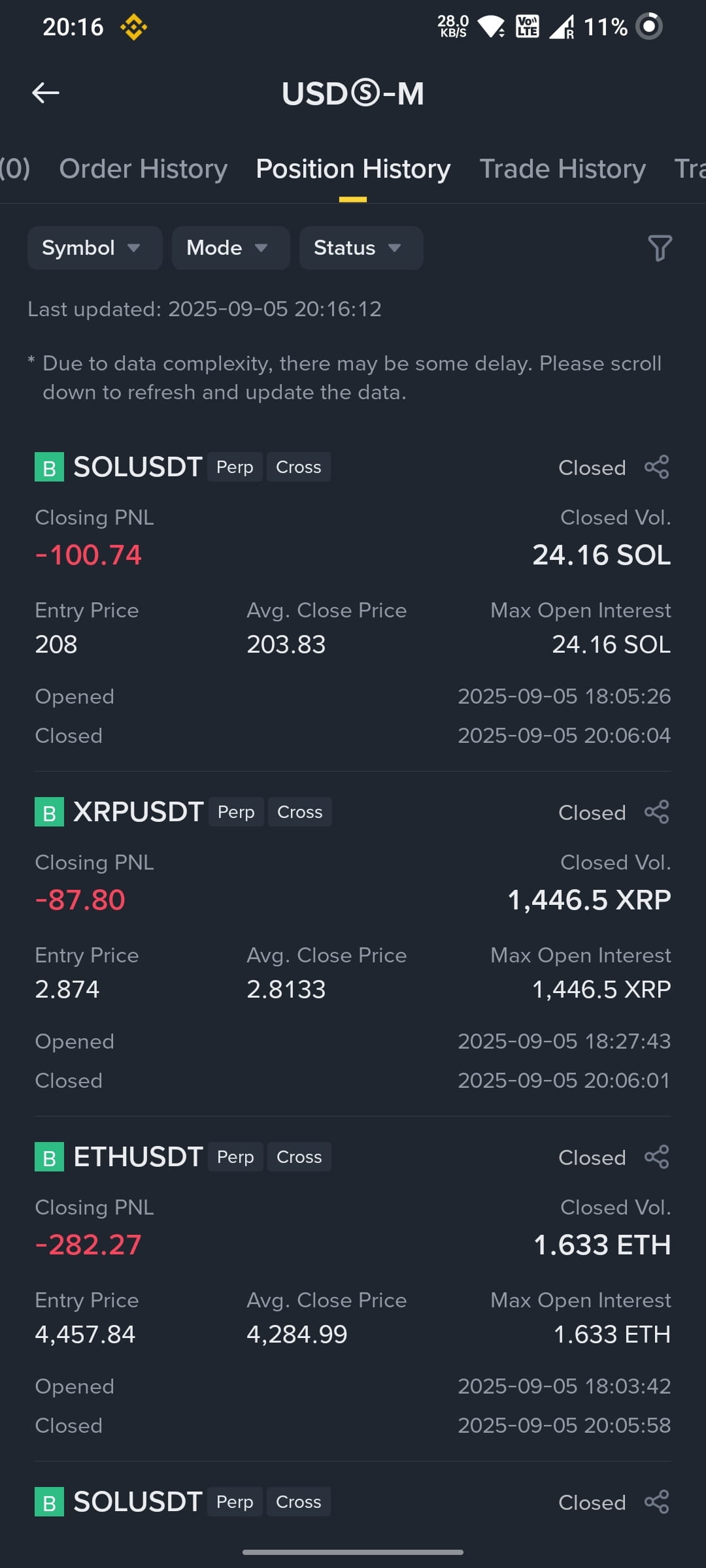The image size is (706, 1568).
Task: Share the closed SOLUSDT -100.74 position
Action: tap(657, 467)
